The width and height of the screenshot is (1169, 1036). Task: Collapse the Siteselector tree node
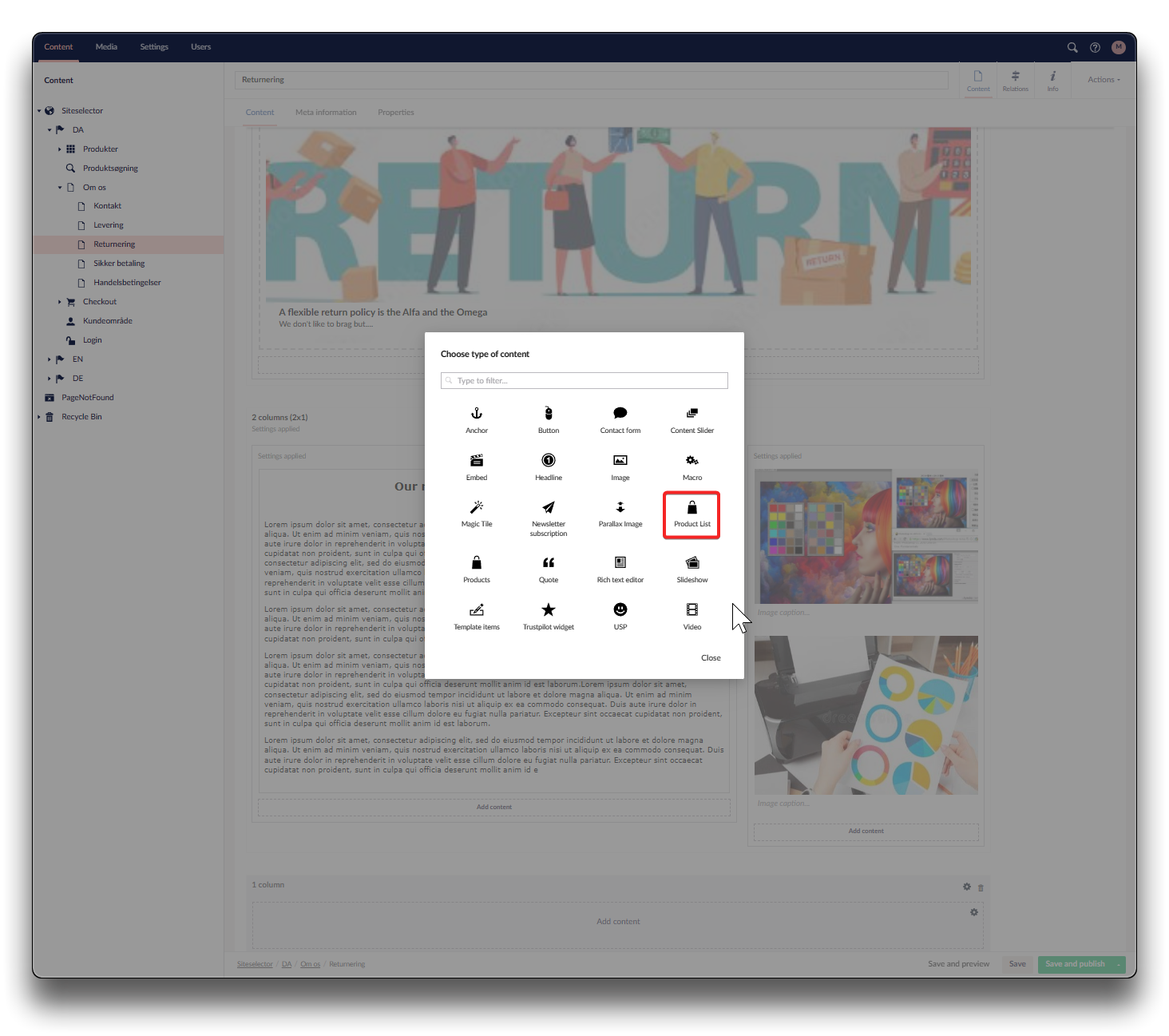click(38, 111)
